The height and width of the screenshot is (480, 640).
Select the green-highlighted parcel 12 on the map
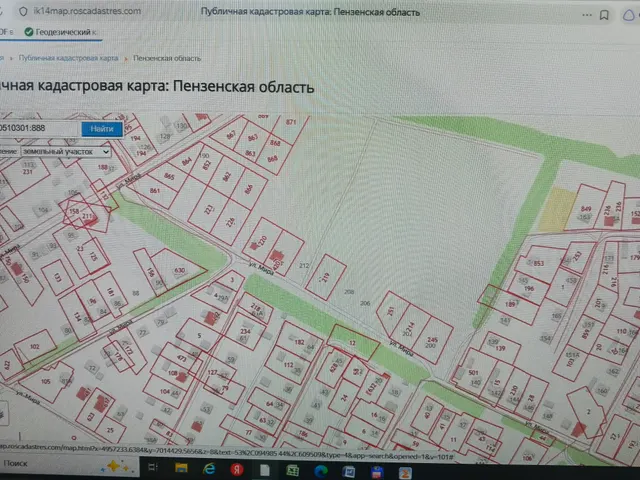click(353, 342)
